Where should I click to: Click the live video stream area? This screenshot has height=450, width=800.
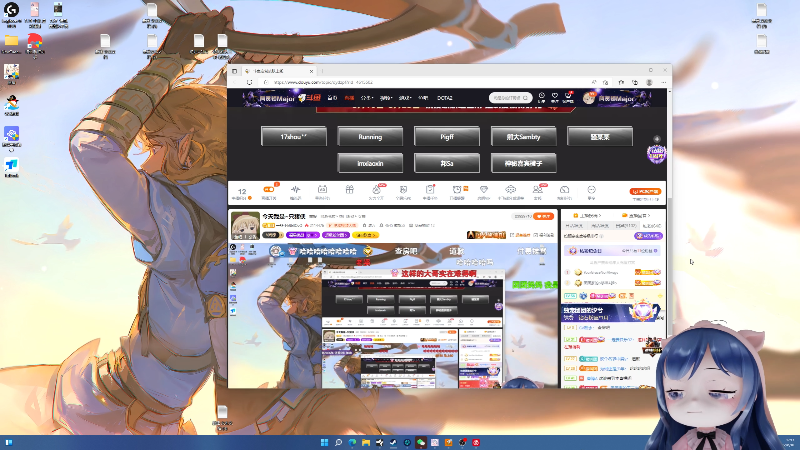(393, 315)
